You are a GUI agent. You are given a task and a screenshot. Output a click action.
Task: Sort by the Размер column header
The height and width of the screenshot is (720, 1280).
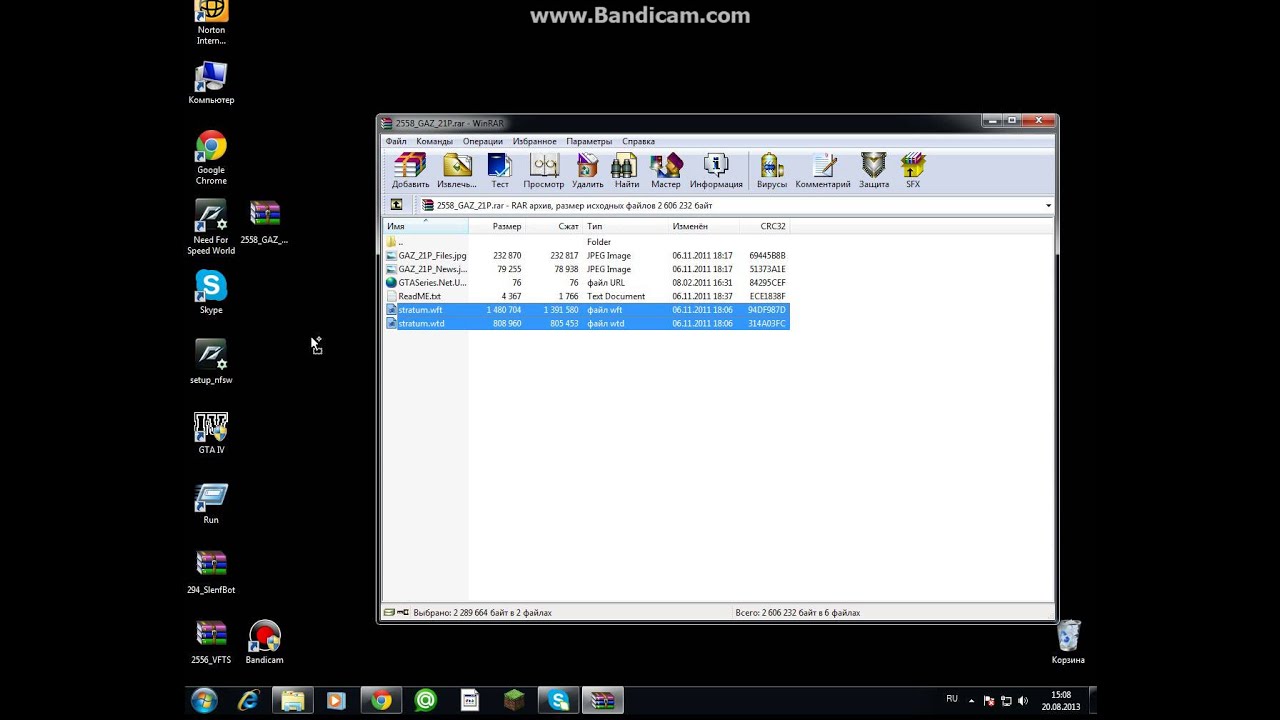(496, 227)
